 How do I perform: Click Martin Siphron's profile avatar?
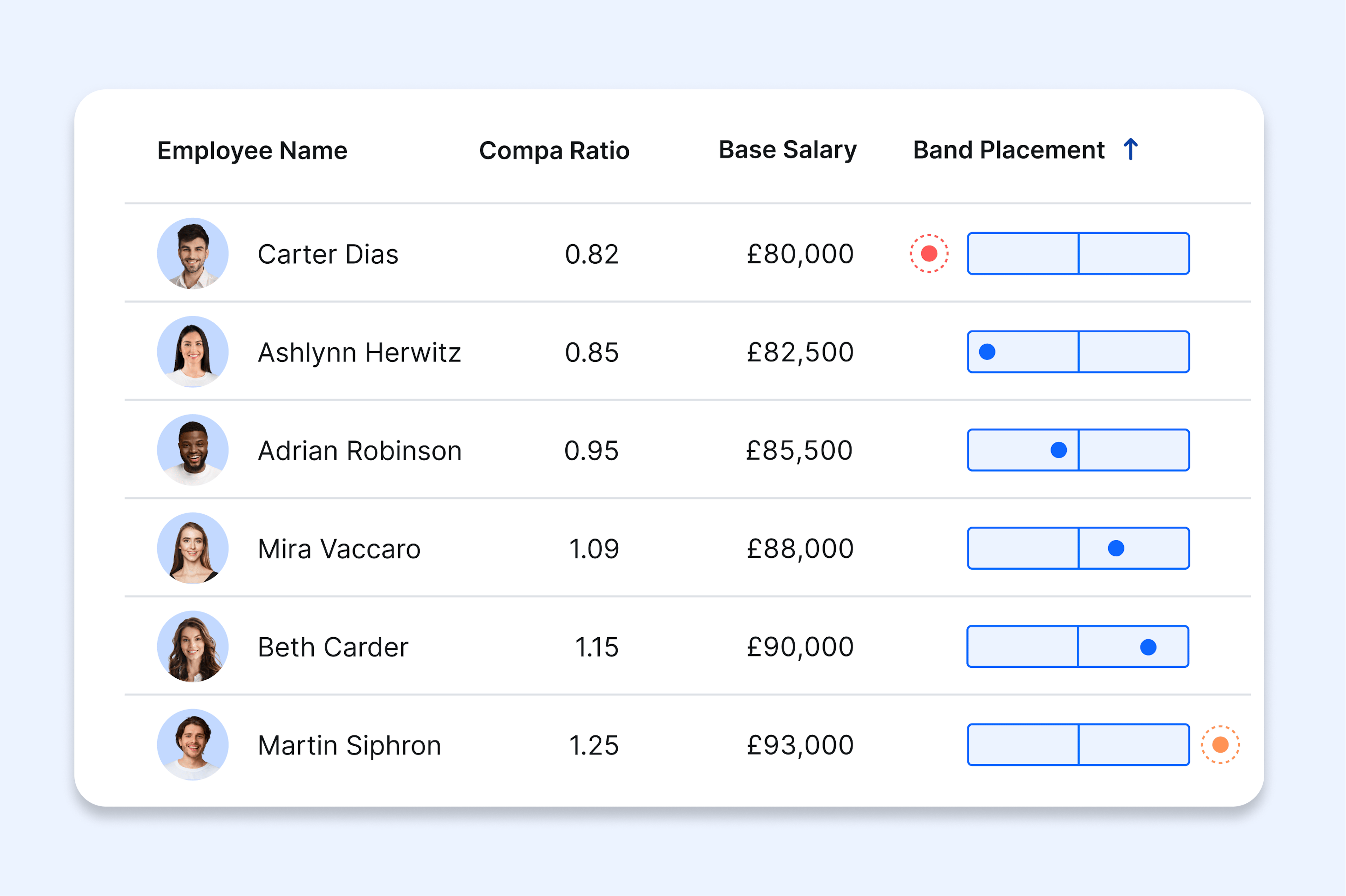(x=192, y=745)
